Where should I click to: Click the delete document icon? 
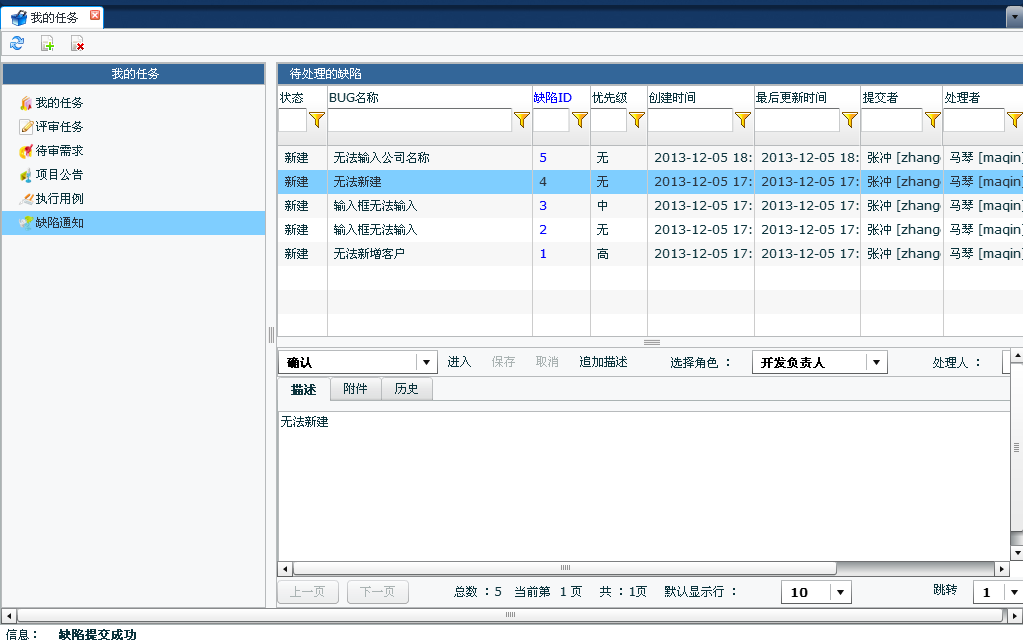tap(77, 43)
